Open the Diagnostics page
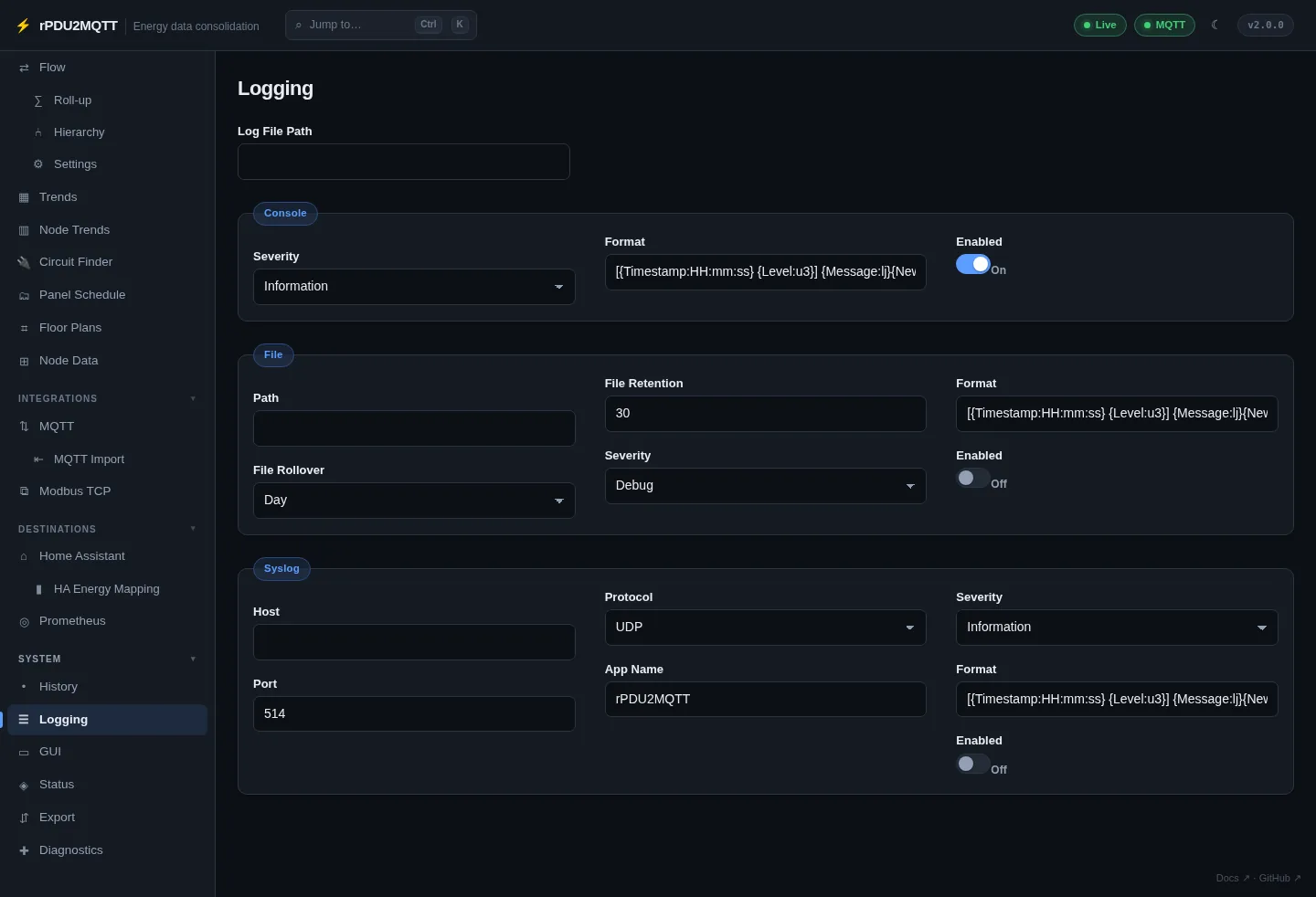 pyautogui.click(x=107, y=850)
